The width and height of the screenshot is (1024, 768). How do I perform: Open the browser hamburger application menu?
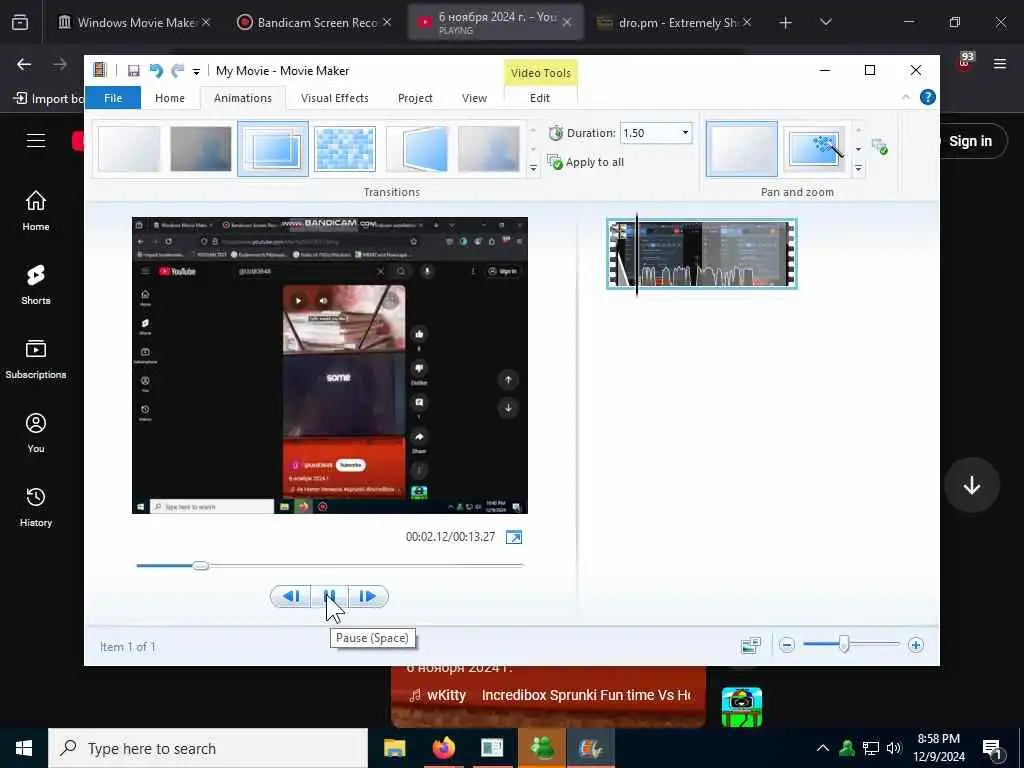[999, 64]
